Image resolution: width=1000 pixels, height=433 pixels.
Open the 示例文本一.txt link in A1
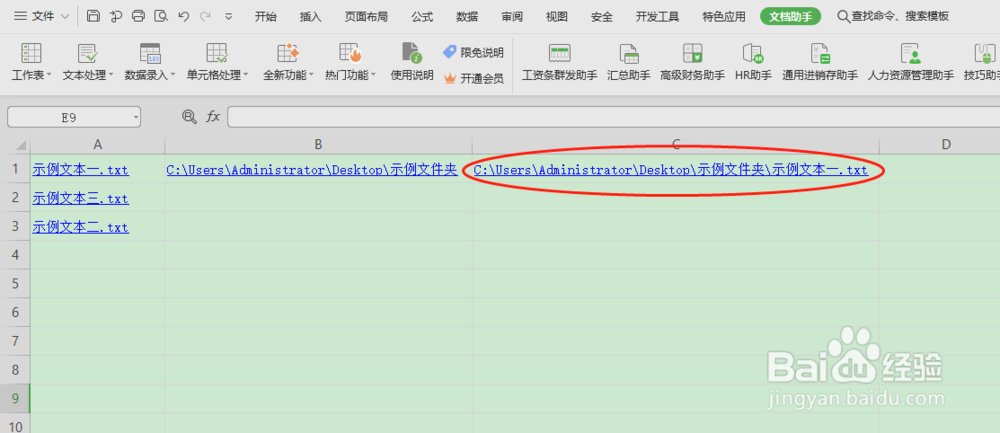pyautogui.click(x=80, y=170)
